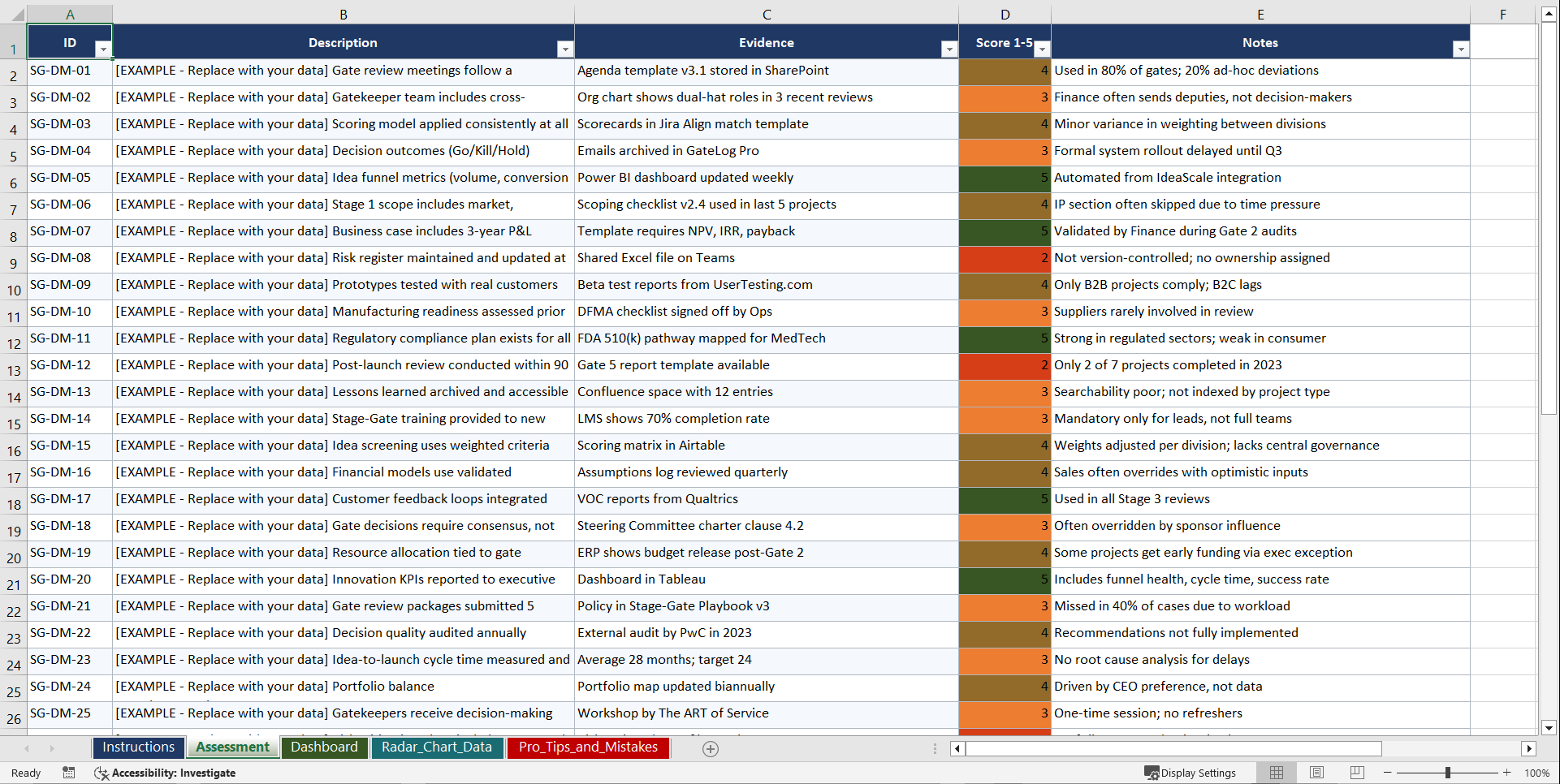
Task: Switch to the Instructions sheet tab
Action: (138, 747)
